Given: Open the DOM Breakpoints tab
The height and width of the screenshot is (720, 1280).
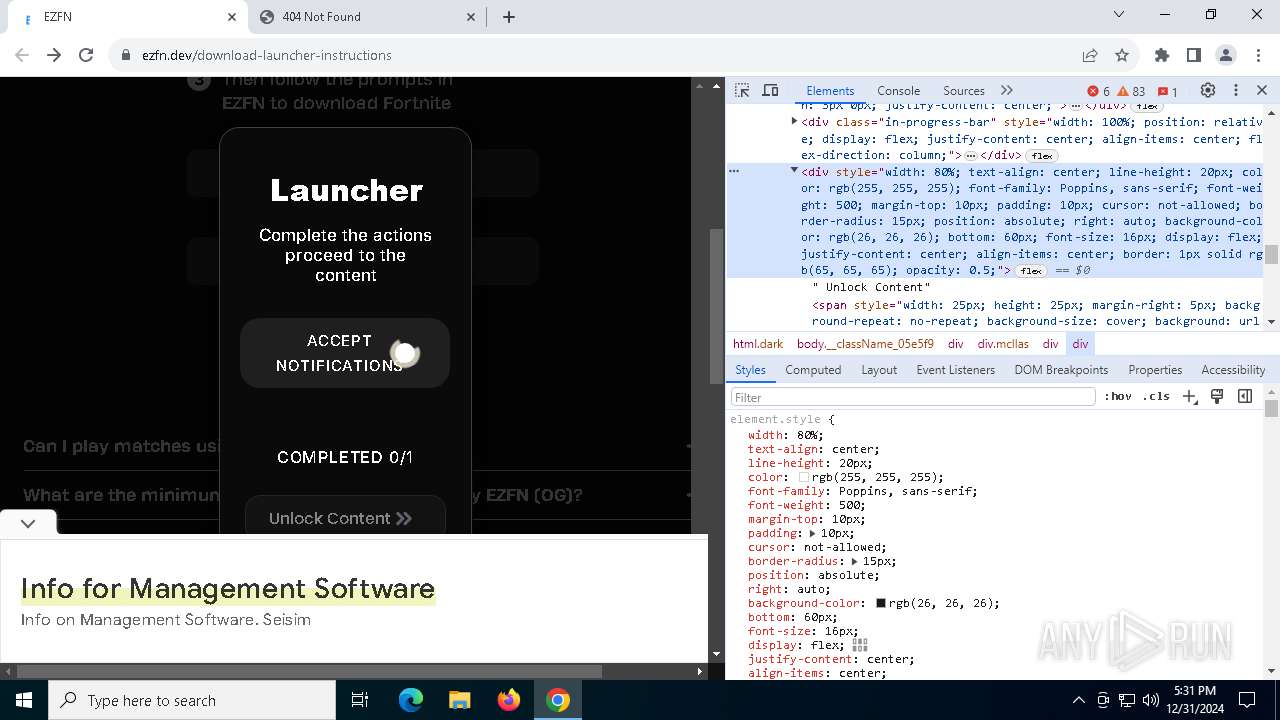Looking at the screenshot, I should (1061, 370).
